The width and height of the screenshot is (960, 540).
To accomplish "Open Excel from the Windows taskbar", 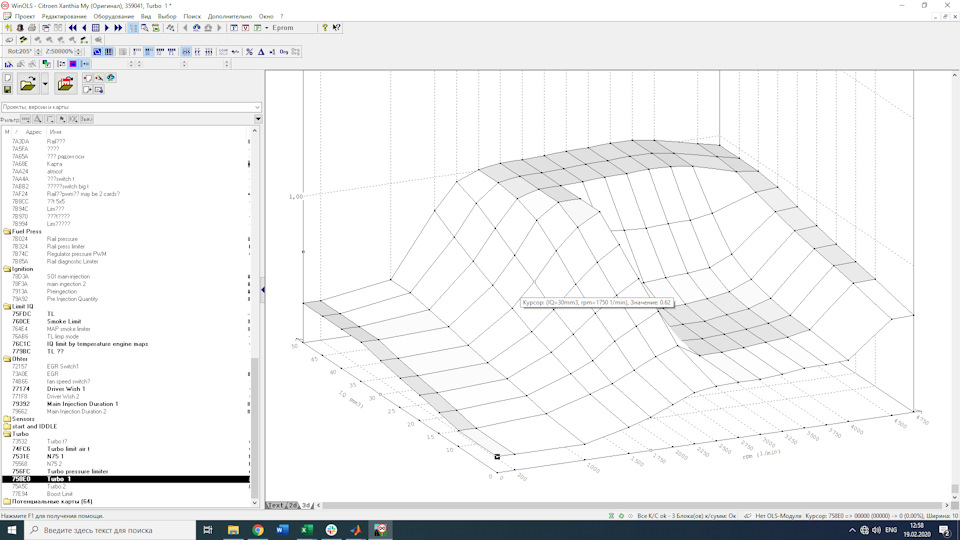I will pyautogui.click(x=307, y=530).
